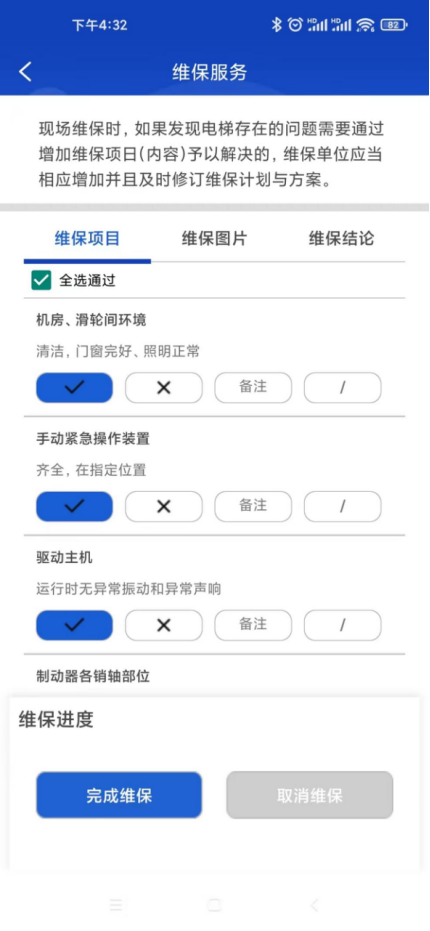This screenshot has height=931, width=430.
Task: Select slash option for 机房、滑轮间环境
Action: (x=343, y=388)
